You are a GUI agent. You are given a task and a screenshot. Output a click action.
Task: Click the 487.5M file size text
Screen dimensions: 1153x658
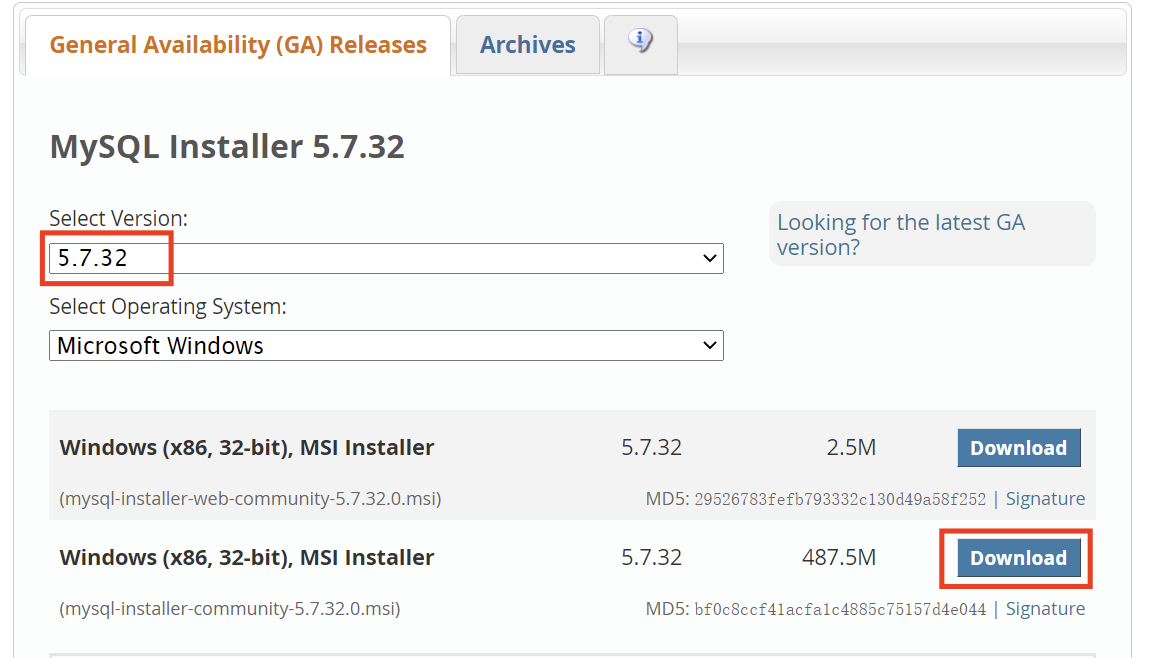coord(838,558)
